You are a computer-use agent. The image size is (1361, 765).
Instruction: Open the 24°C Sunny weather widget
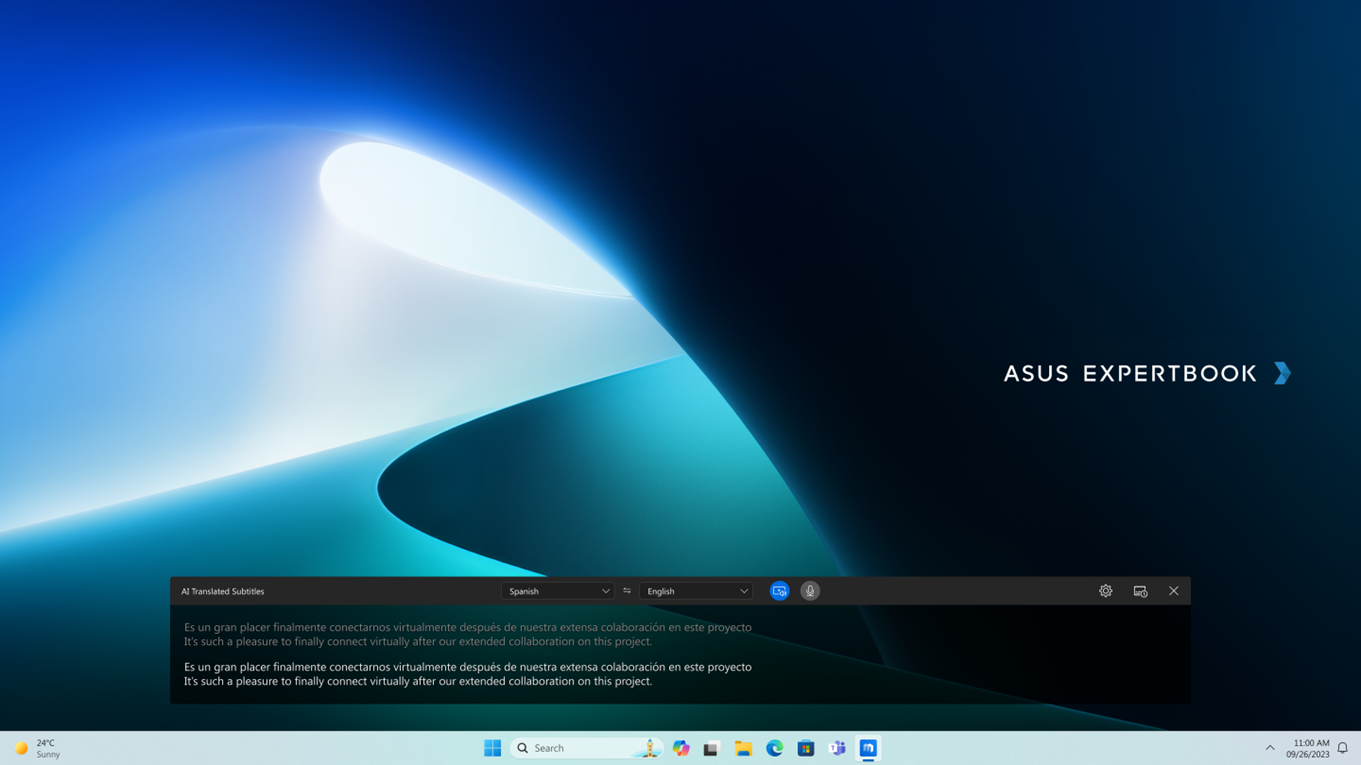coord(38,748)
